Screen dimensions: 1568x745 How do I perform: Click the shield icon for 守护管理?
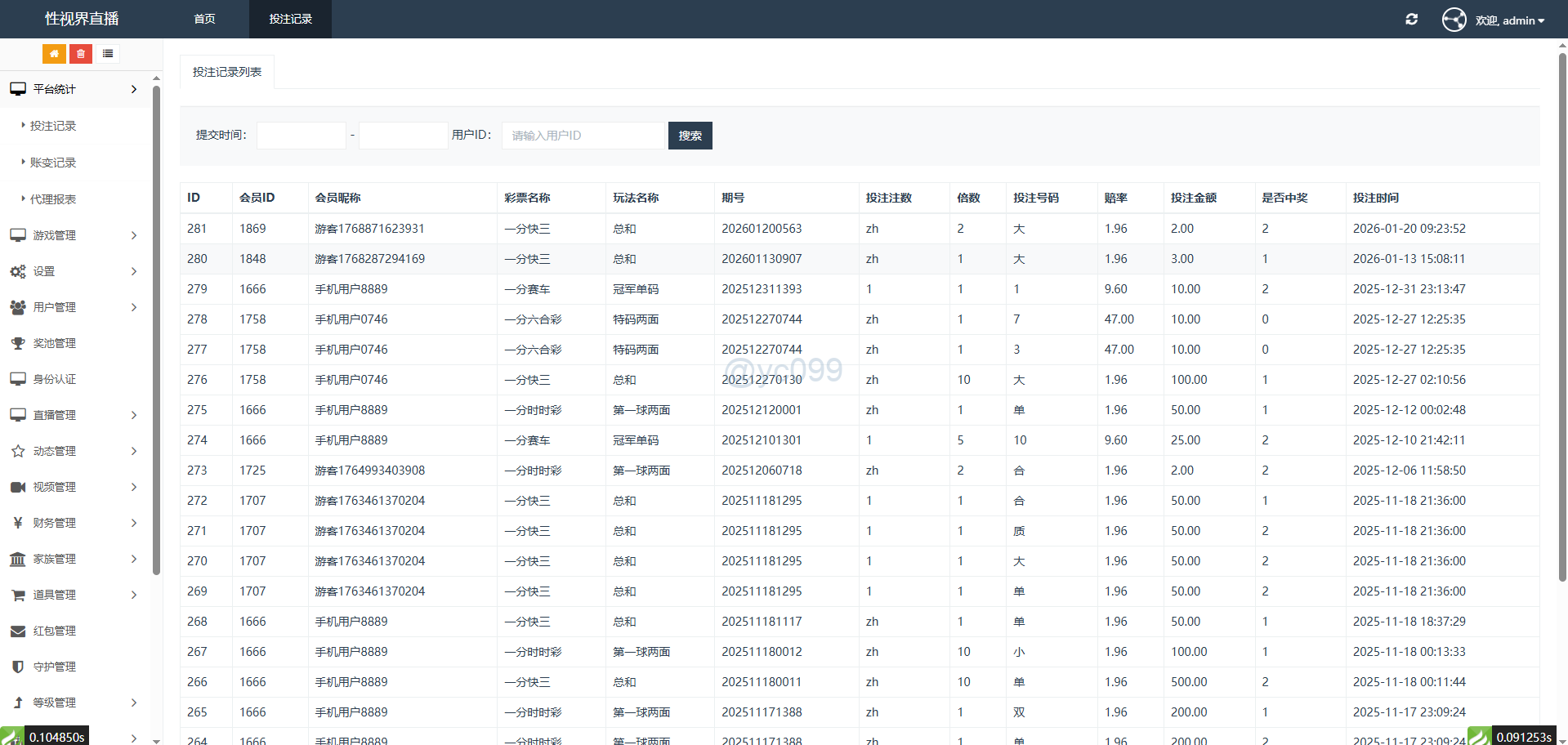(x=18, y=667)
